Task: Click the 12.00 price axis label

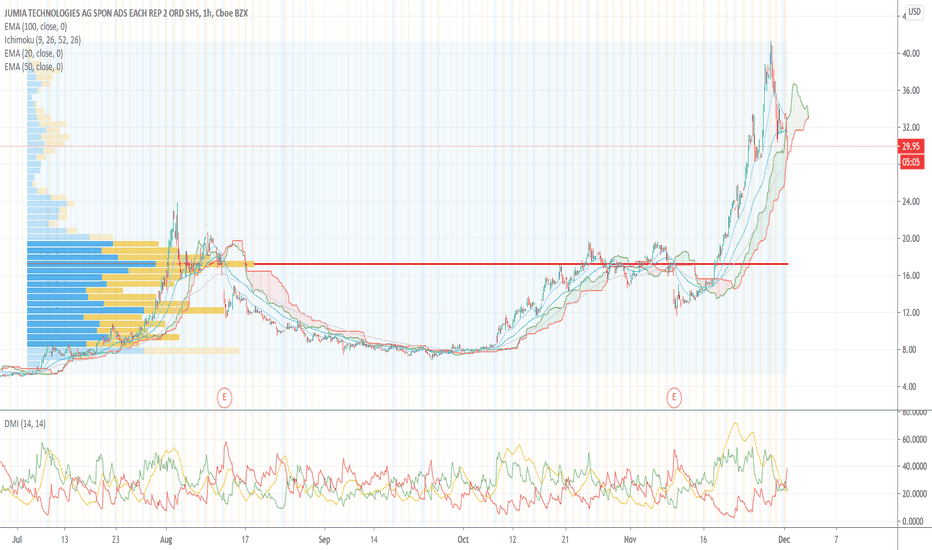Action: click(911, 312)
